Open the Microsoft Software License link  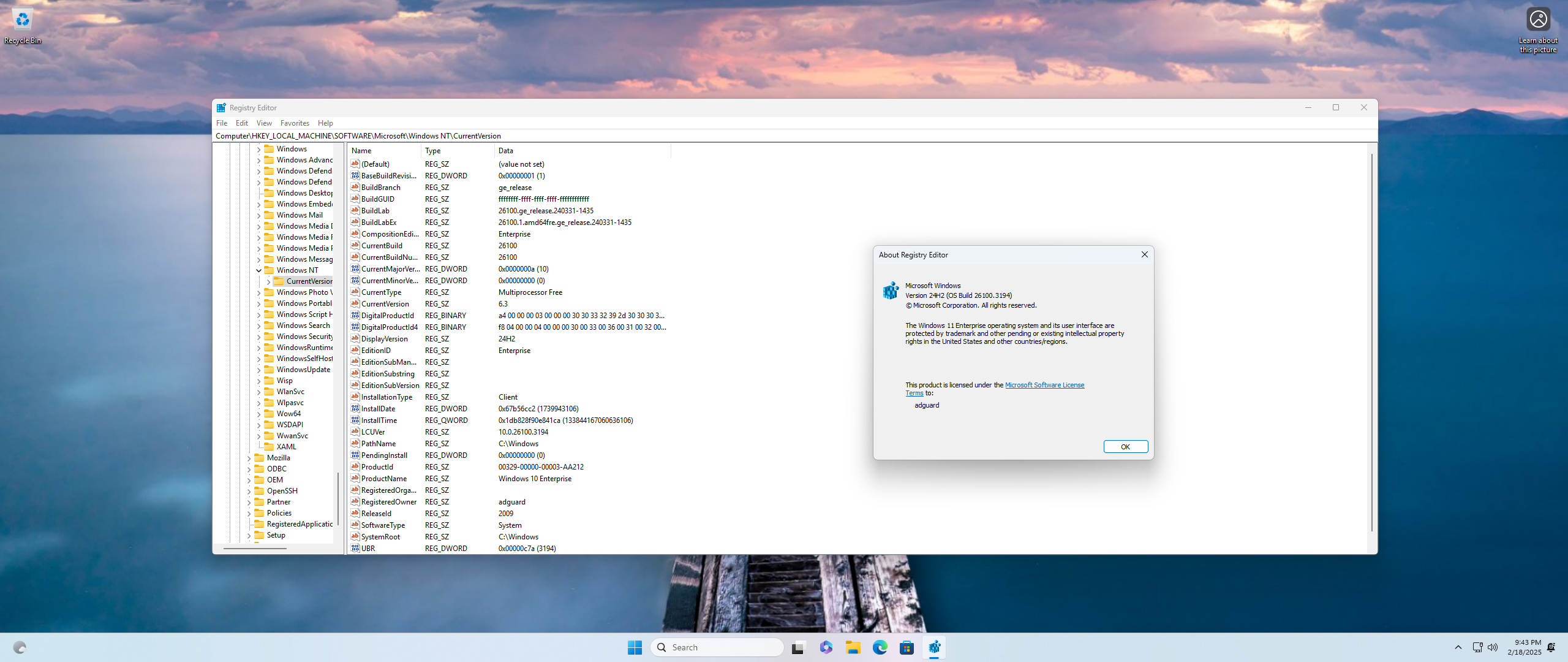click(1044, 385)
